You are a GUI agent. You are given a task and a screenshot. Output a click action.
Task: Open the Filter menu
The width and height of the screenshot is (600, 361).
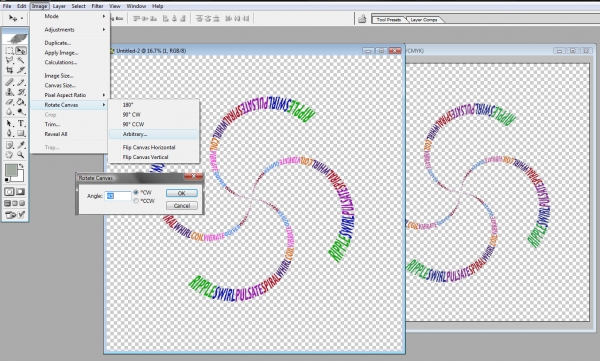point(97,6)
